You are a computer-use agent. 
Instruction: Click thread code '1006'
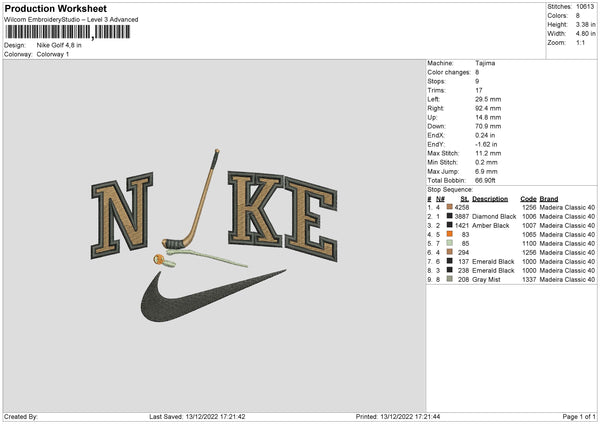[x=529, y=217]
